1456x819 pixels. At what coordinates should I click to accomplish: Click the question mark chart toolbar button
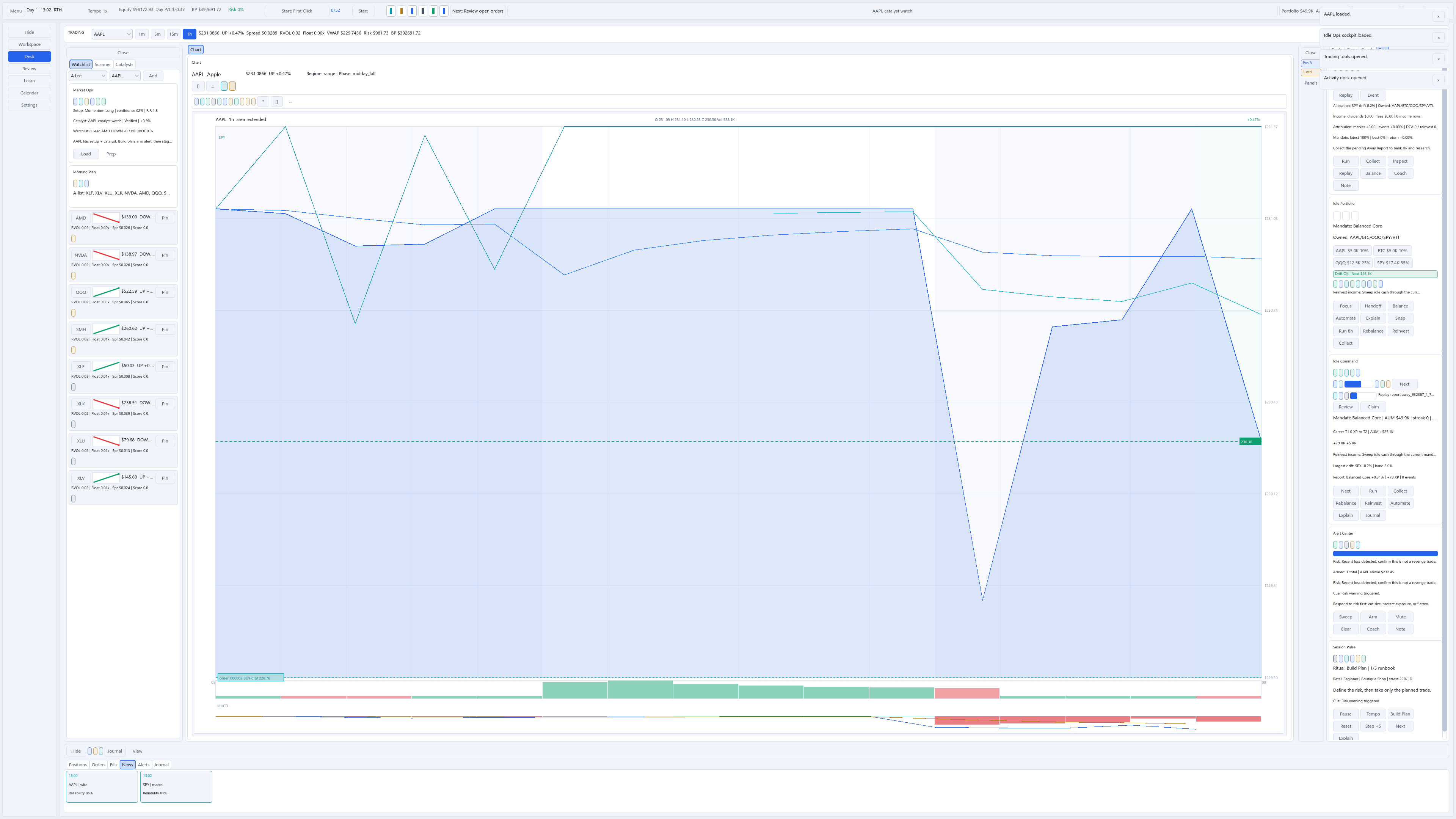tap(263, 102)
